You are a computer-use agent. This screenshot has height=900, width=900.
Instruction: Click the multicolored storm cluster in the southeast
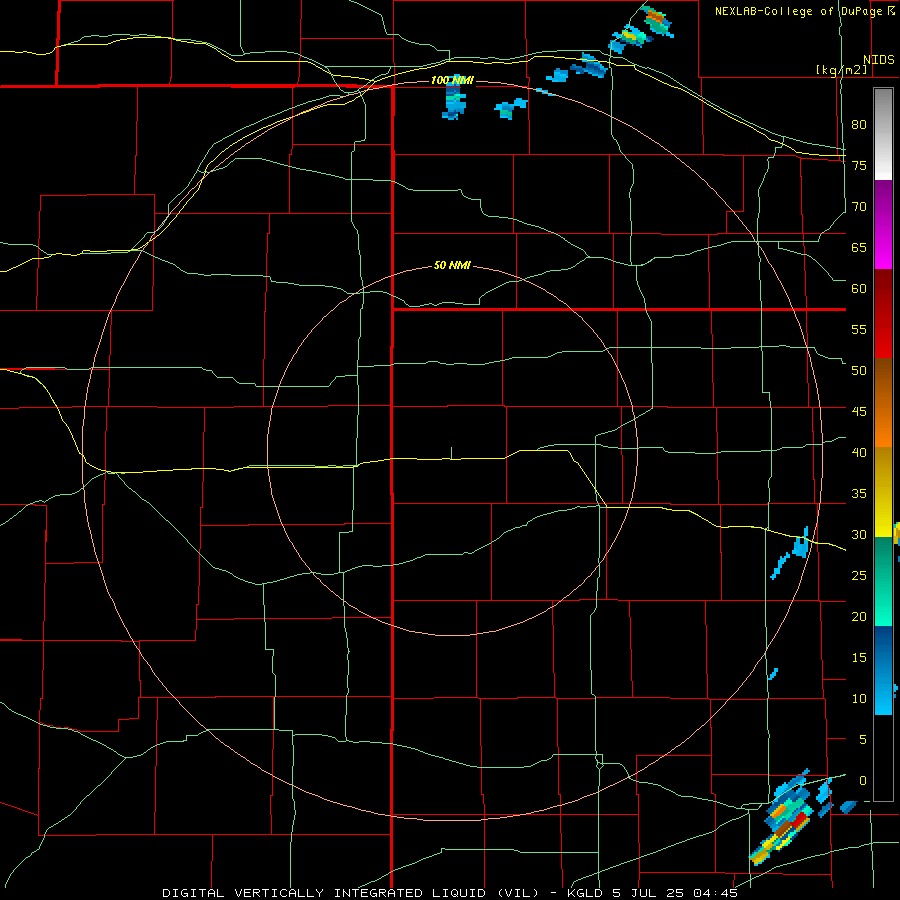click(783, 818)
